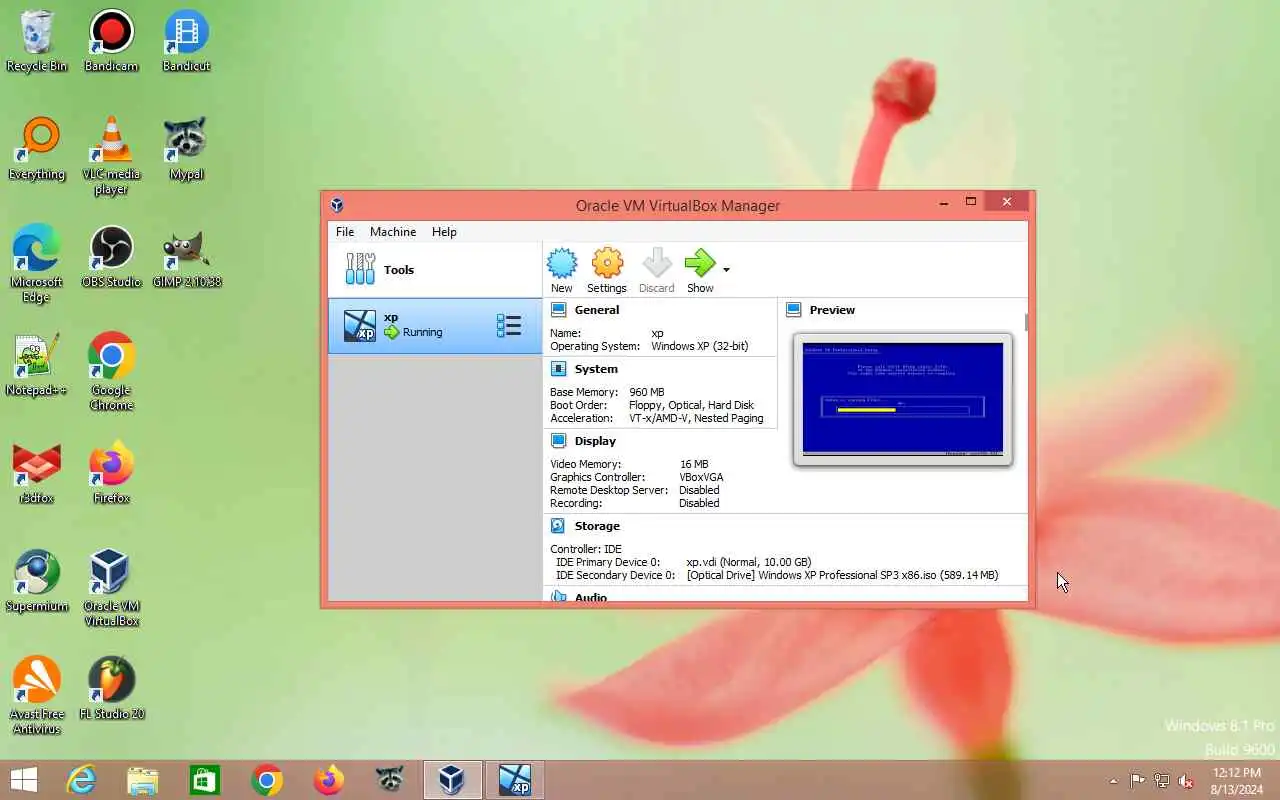Click the VM preview thumbnail
Image resolution: width=1280 pixels, height=800 pixels.
[903, 399]
